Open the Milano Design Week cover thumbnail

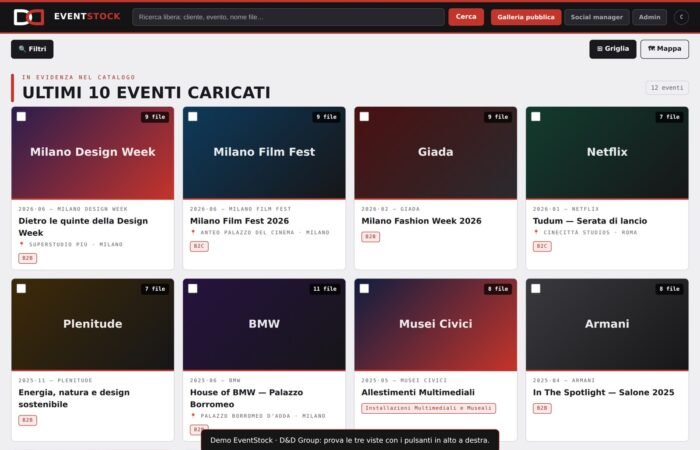[93, 153]
